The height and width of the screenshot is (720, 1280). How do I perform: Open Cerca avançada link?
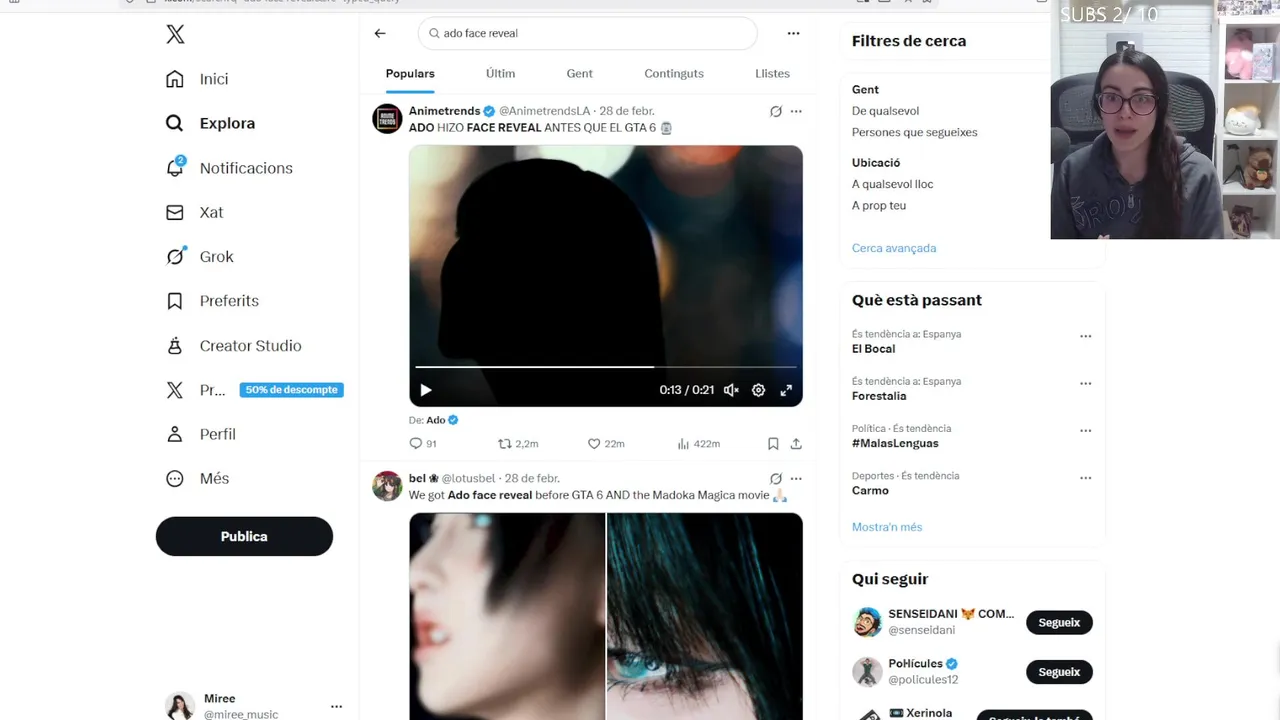[x=894, y=248]
